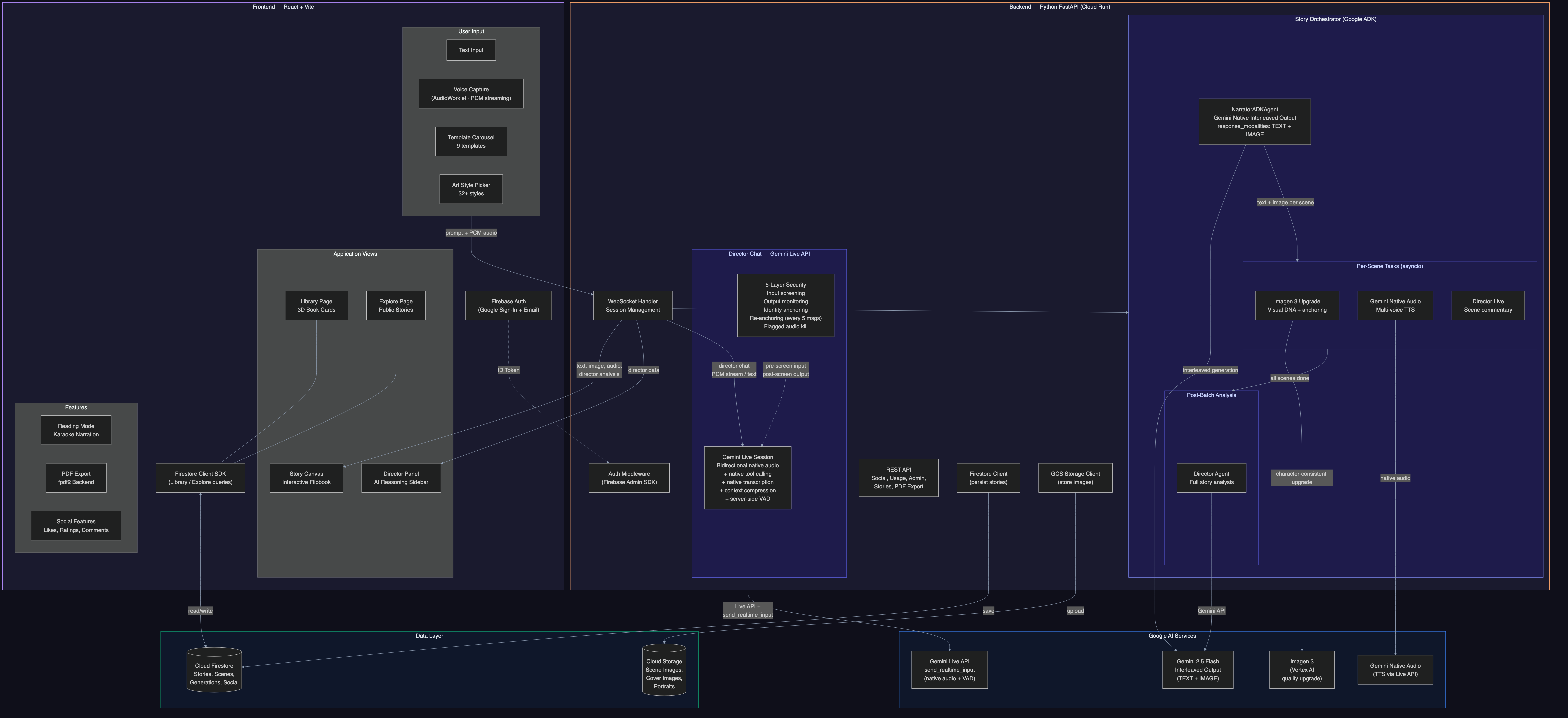The height and width of the screenshot is (718, 1568).
Task: Open the Library Page 3D Book Cards
Action: pyautogui.click(x=316, y=305)
